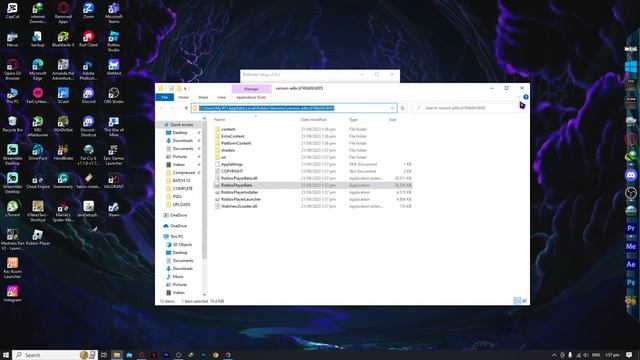Image resolution: width=640 pixels, height=360 pixels.
Task: Expand the address bar history dropdown
Action: [392, 108]
